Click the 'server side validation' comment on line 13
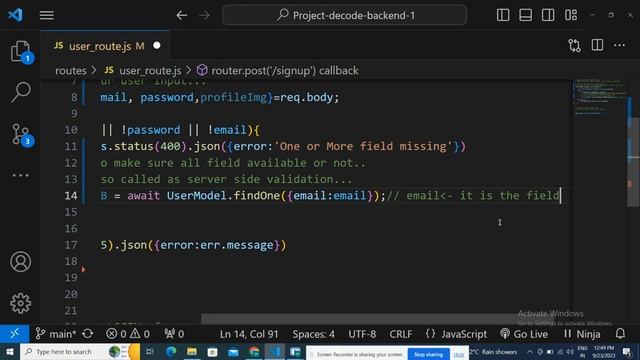This screenshot has height=360, width=640. pyautogui.click(x=267, y=179)
